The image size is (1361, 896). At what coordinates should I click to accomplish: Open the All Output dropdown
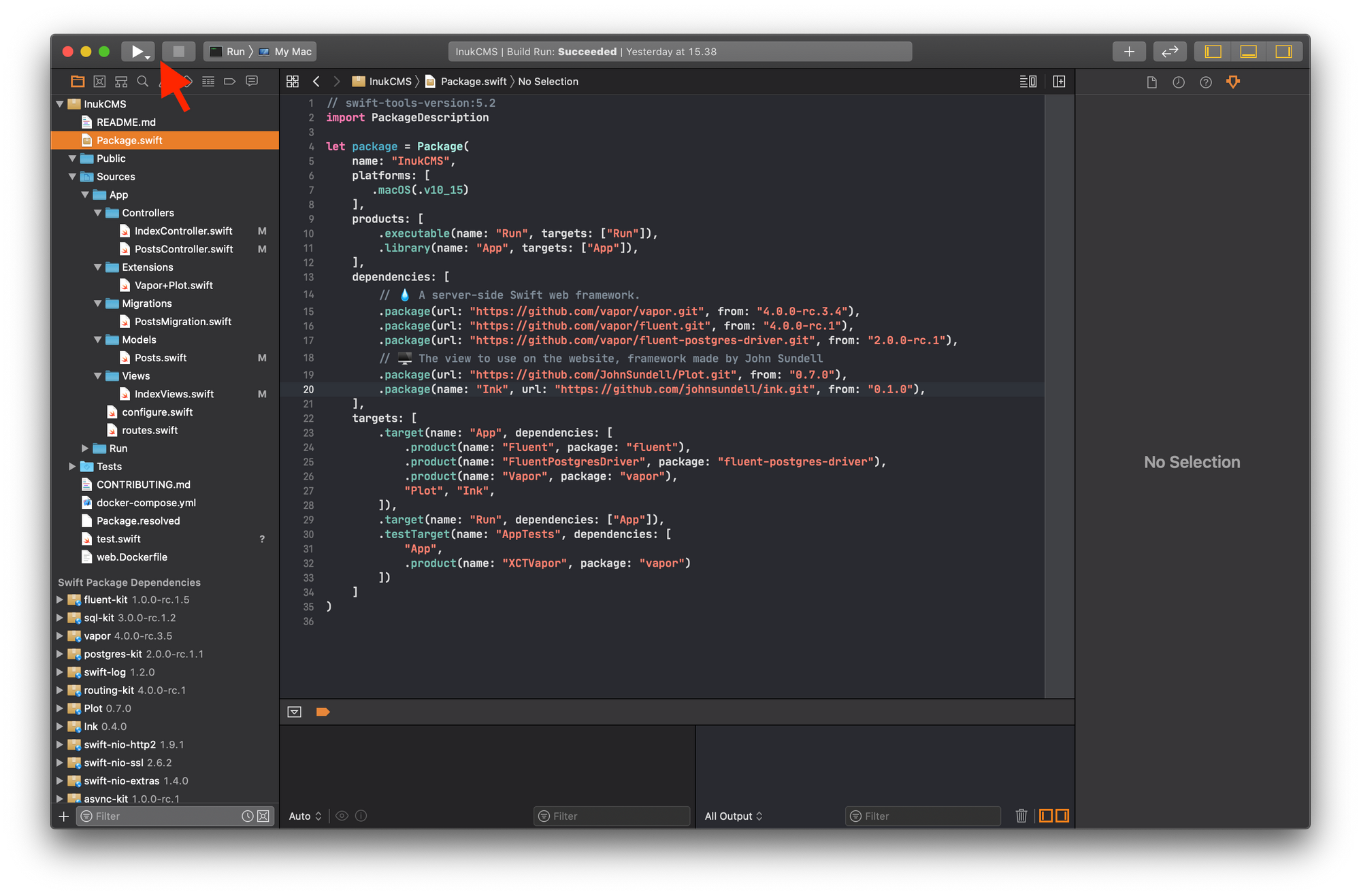tap(734, 816)
